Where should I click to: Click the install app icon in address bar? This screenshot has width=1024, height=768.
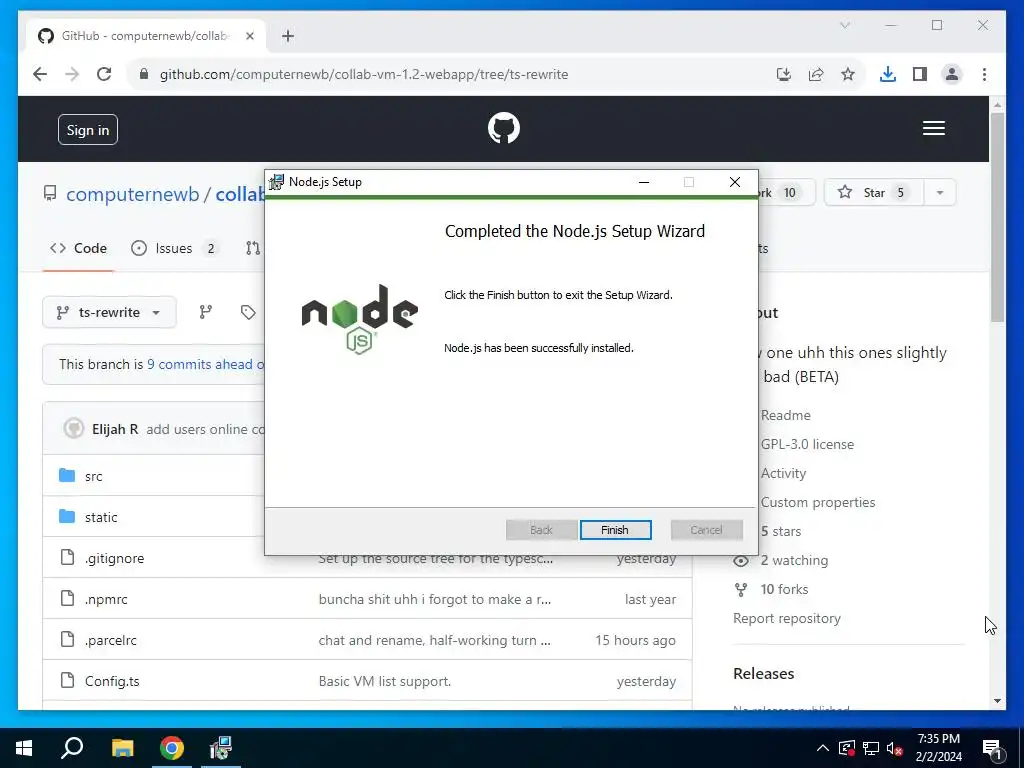784,74
